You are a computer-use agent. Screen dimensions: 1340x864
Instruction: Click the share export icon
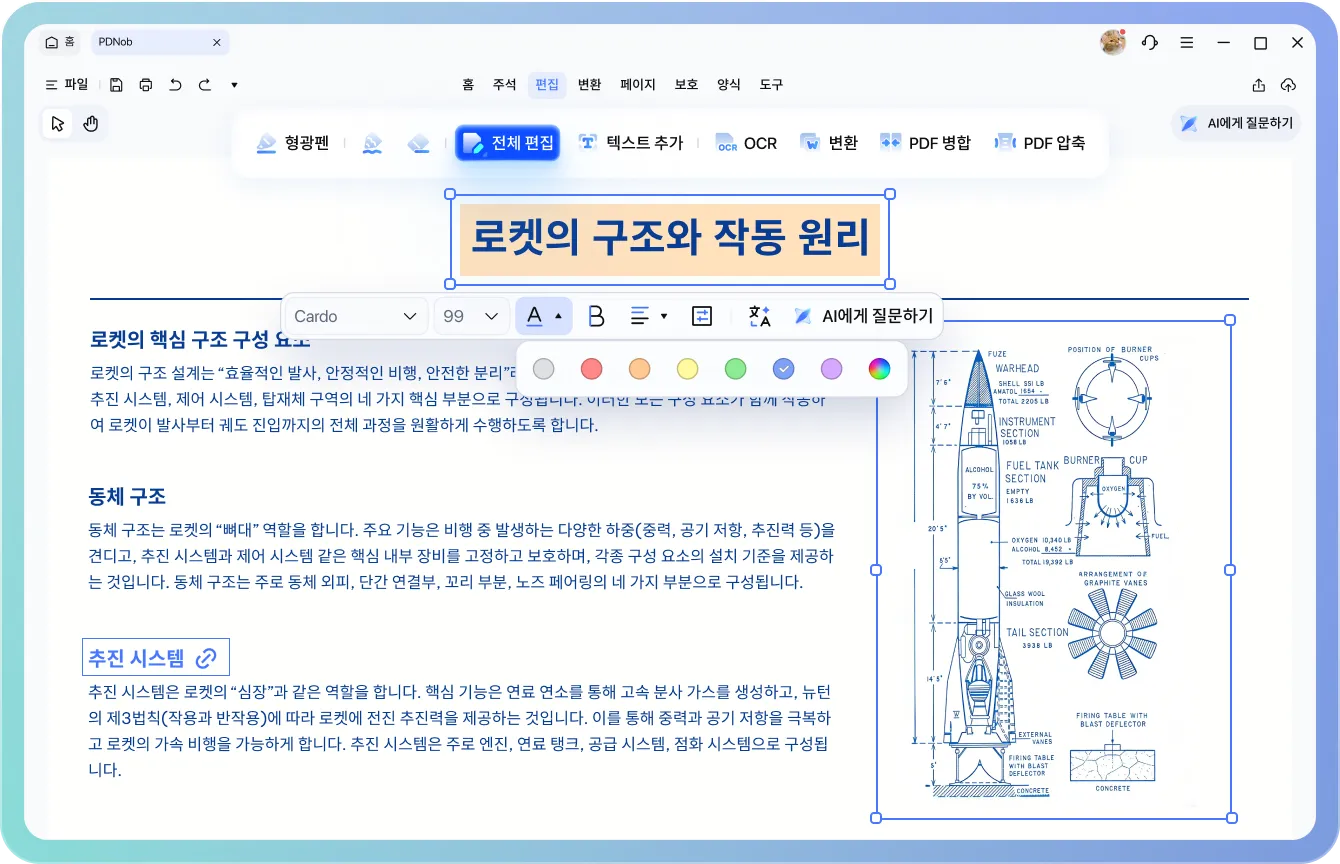click(1259, 85)
